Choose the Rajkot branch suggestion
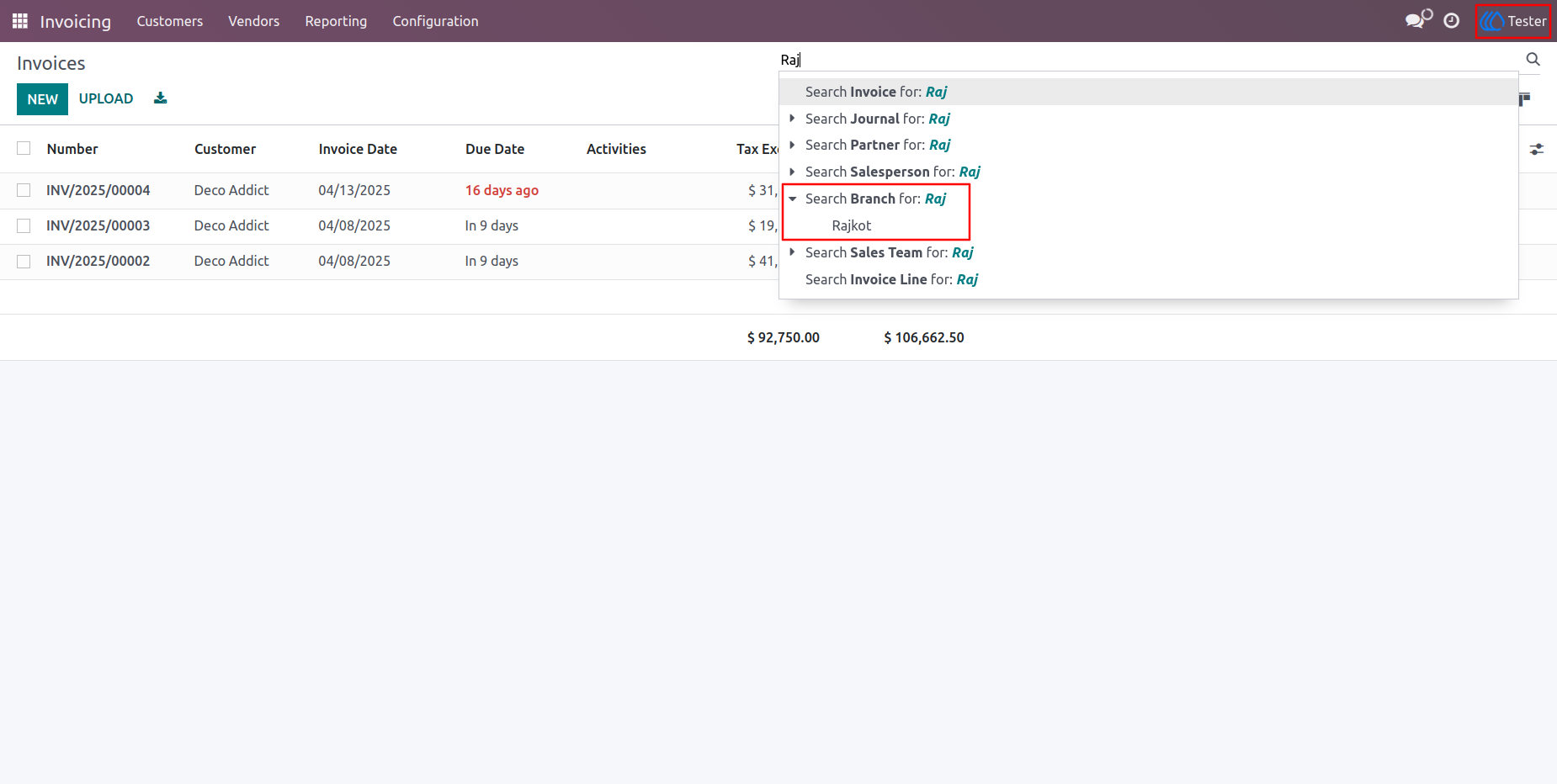The width and height of the screenshot is (1557, 784). 851,225
